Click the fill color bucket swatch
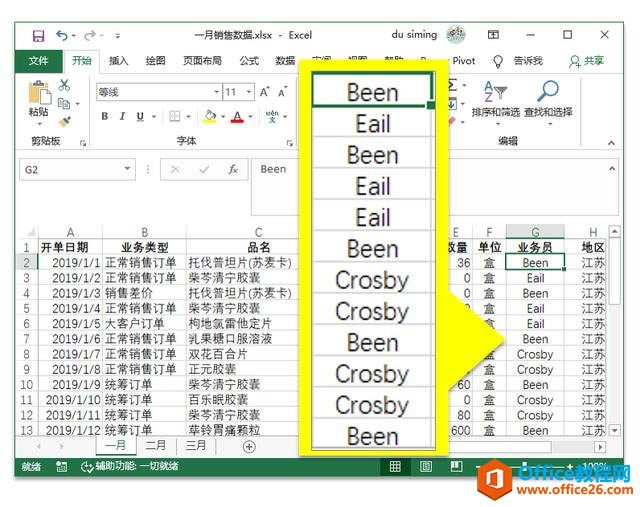The height and width of the screenshot is (507, 640). pyautogui.click(x=210, y=116)
